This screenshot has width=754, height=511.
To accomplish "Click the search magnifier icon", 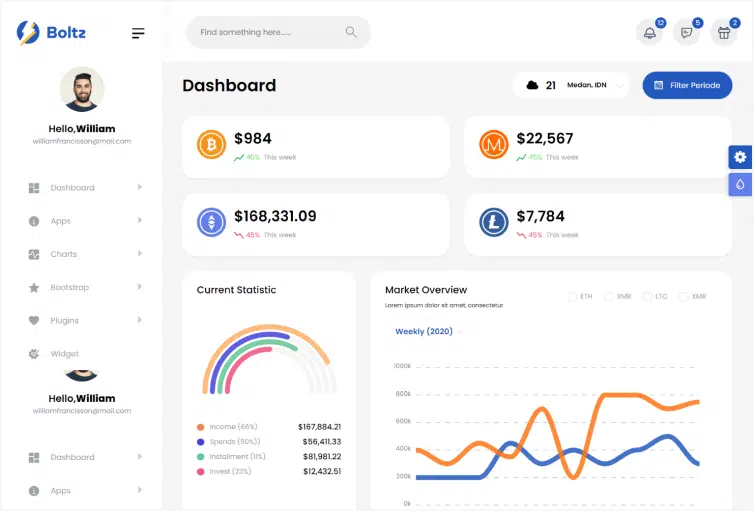I will (351, 32).
